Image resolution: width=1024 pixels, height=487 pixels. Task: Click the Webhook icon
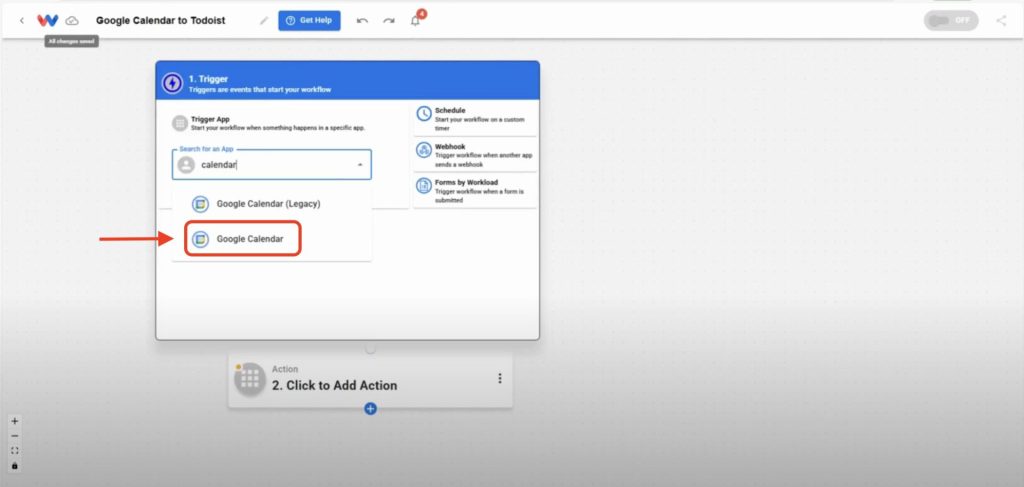point(424,149)
